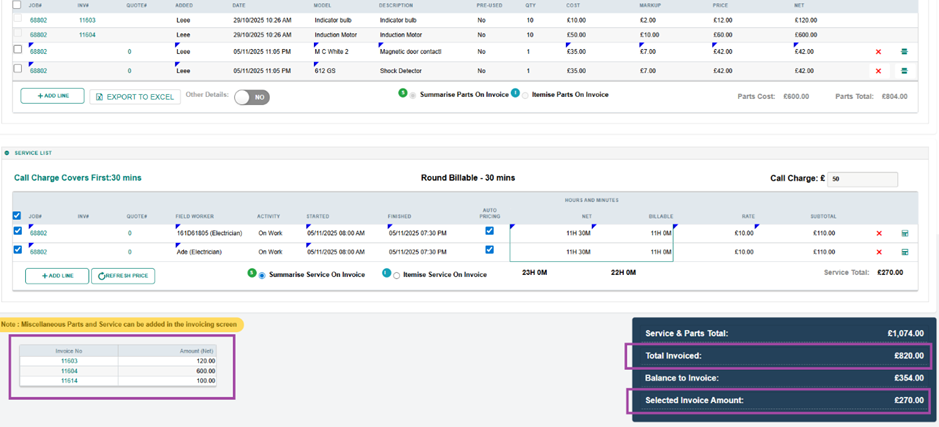939x427 pixels.
Task: Toggle the Other Details switch
Action: click(x=252, y=97)
